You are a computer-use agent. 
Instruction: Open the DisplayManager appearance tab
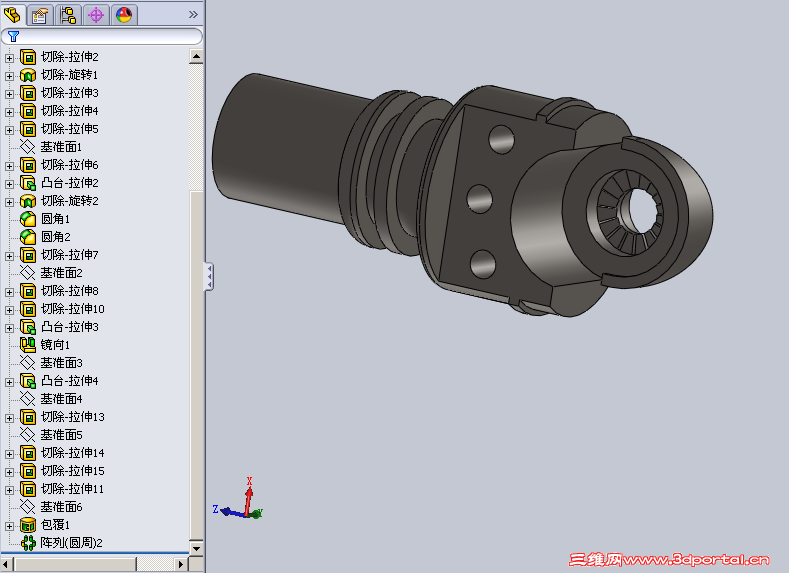(x=124, y=15)
